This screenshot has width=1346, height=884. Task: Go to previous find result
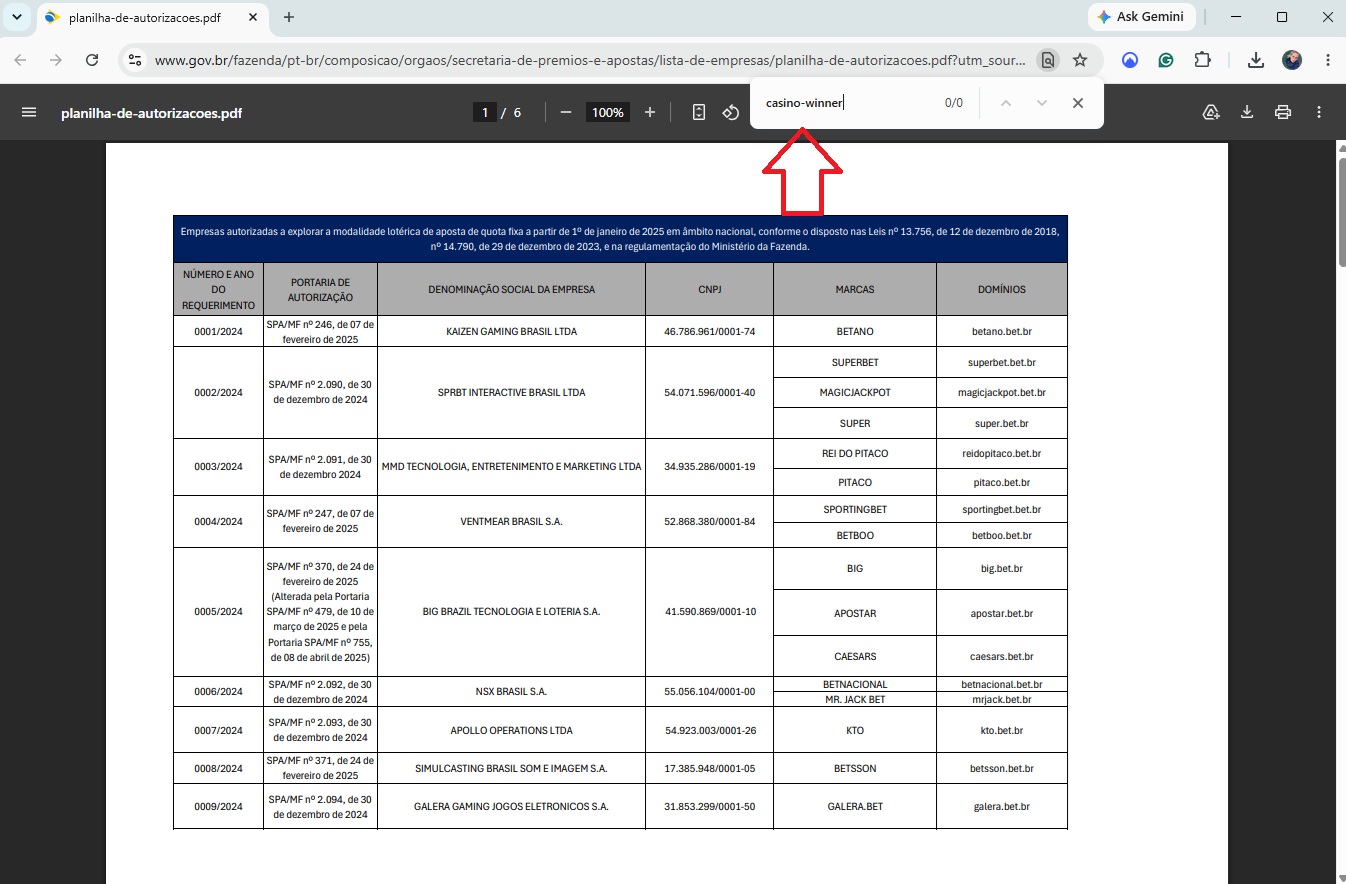[1006, 103]
